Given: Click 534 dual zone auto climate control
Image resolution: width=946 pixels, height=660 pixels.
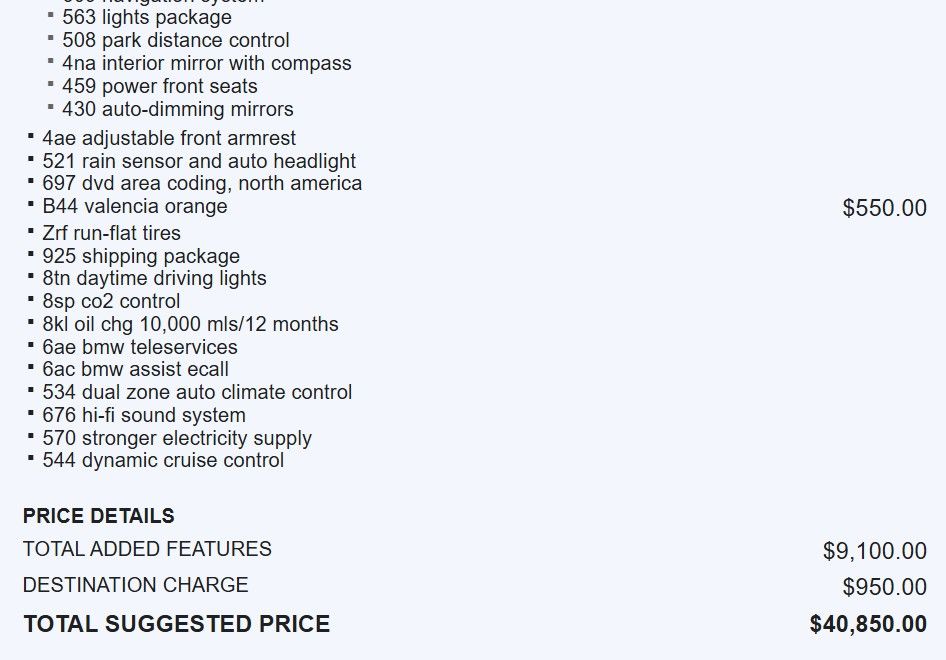Looking at the screenshot, I should (x=197, y=392).
